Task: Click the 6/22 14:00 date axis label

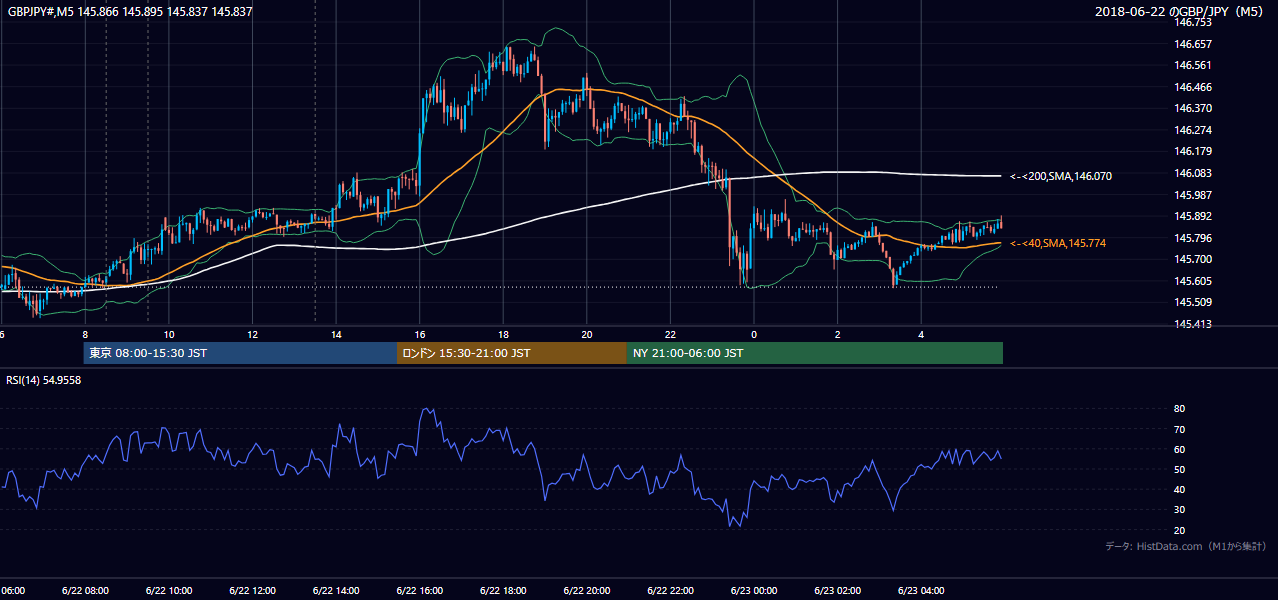Action: coord(336,590)
